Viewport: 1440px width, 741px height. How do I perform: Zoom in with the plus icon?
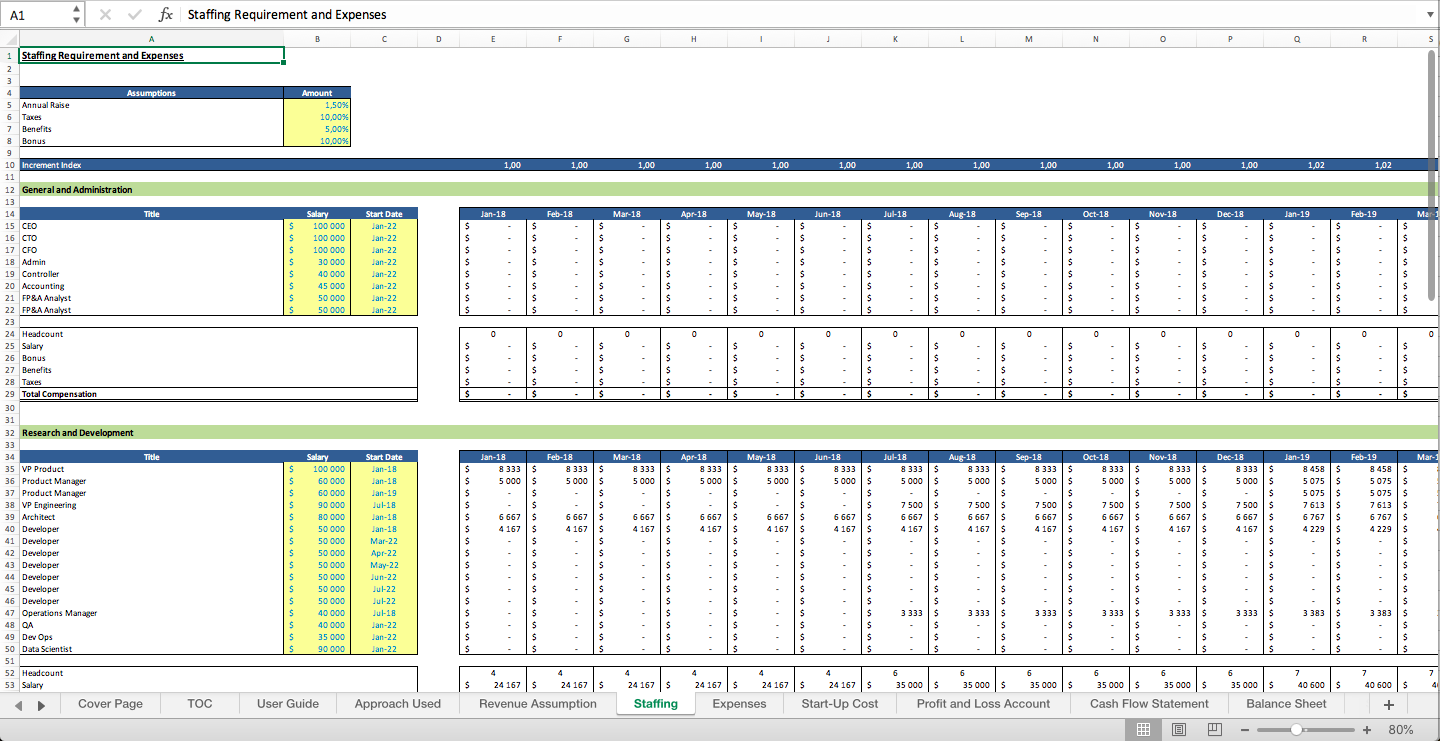[x=1367, y=730]
